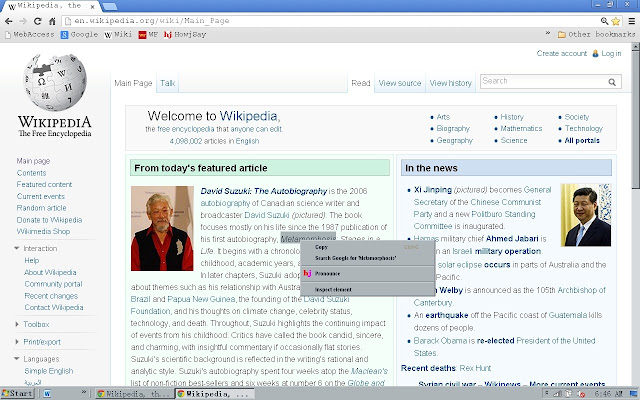Open the Chrome menu (three lines) icon
This screenshot has height=400, width=640.
point(631,21)
